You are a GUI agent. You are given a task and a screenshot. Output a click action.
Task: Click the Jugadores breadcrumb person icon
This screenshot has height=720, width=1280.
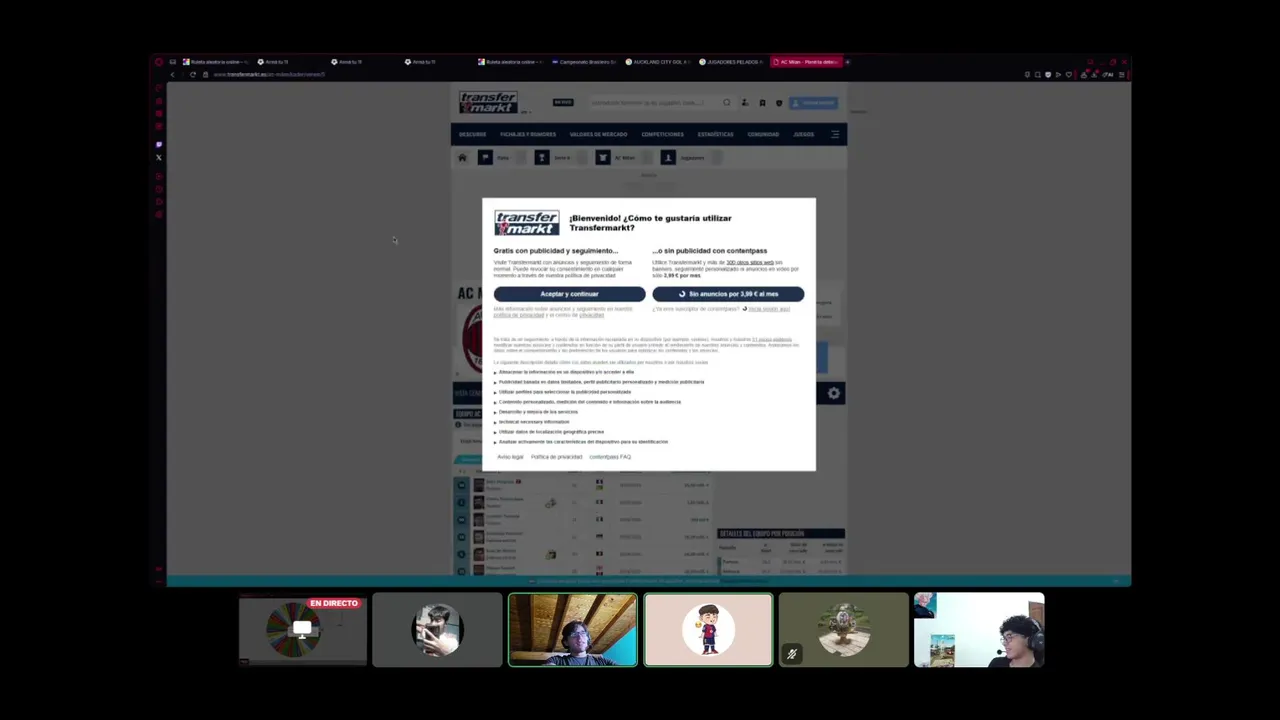pos(668,157)
